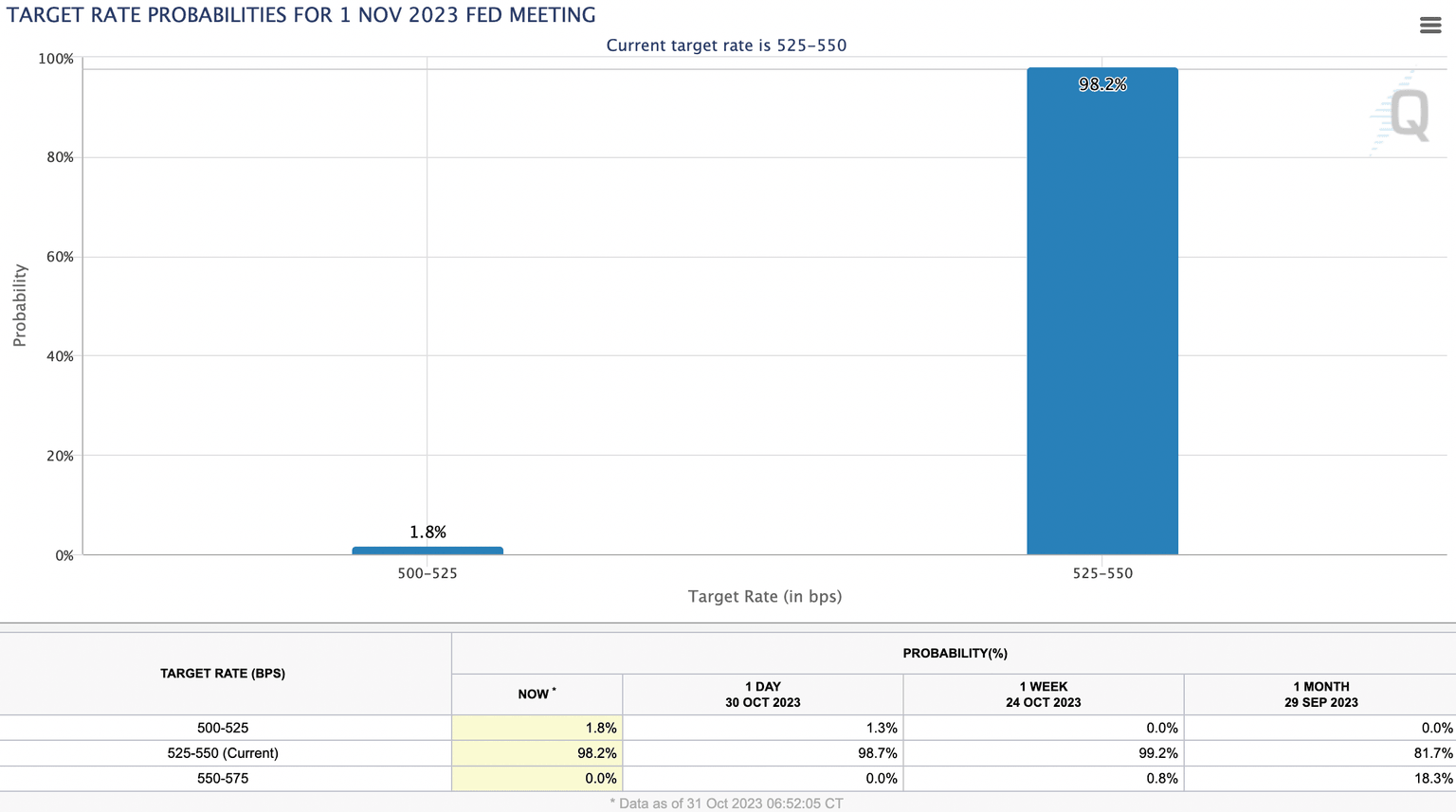This screenshot has height=812, width=1456.
Task: Click the 1 MONTH 29 SEP 2023 header
Action: [1319, 694]
